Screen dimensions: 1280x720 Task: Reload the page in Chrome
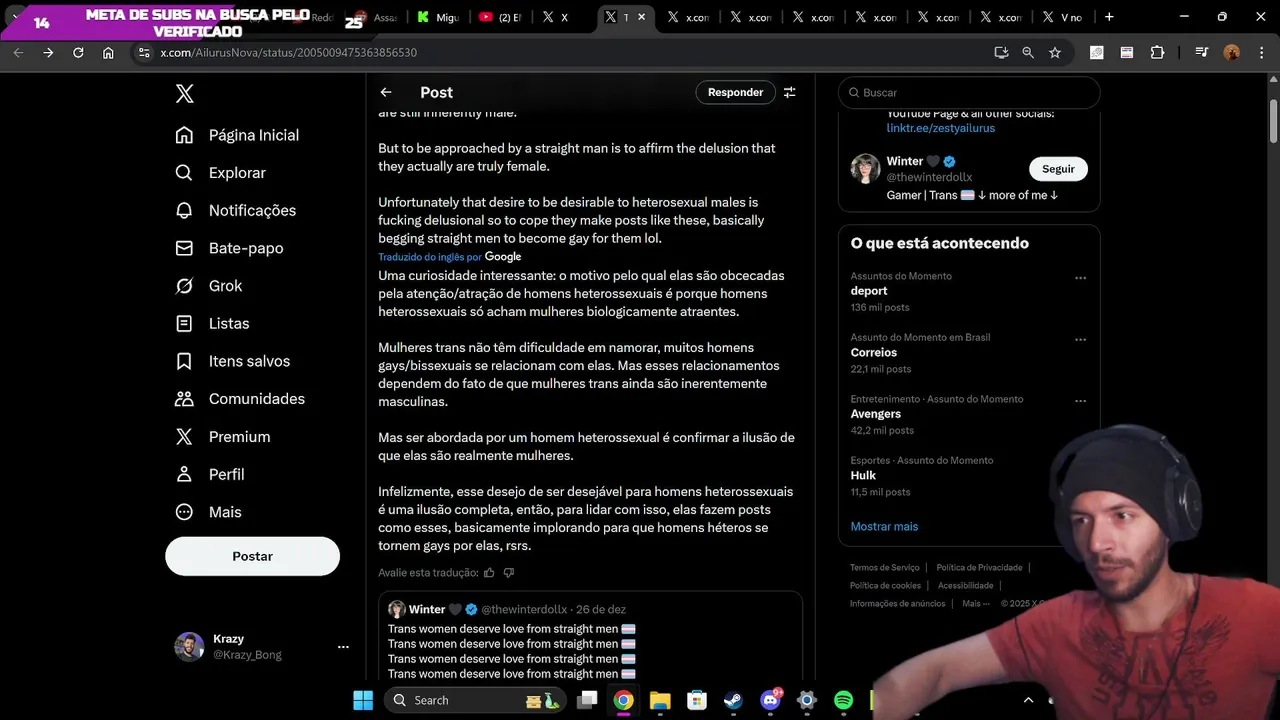point(78,52)
